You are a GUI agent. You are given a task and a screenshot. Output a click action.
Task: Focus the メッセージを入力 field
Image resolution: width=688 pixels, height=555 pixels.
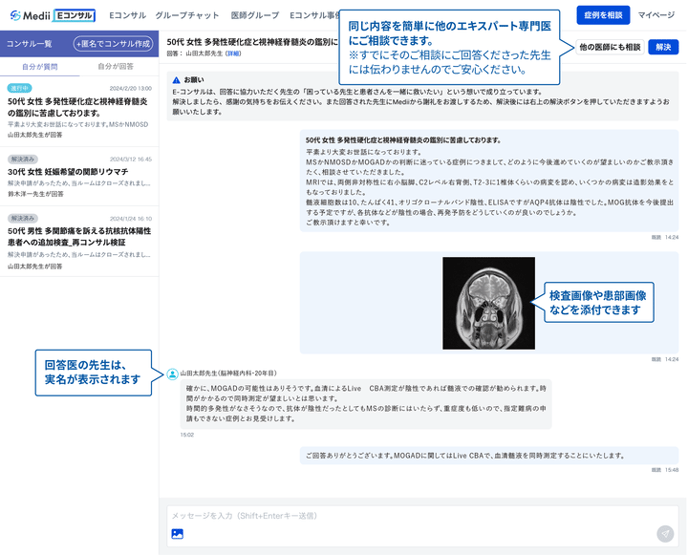click(x=422, y=526)
